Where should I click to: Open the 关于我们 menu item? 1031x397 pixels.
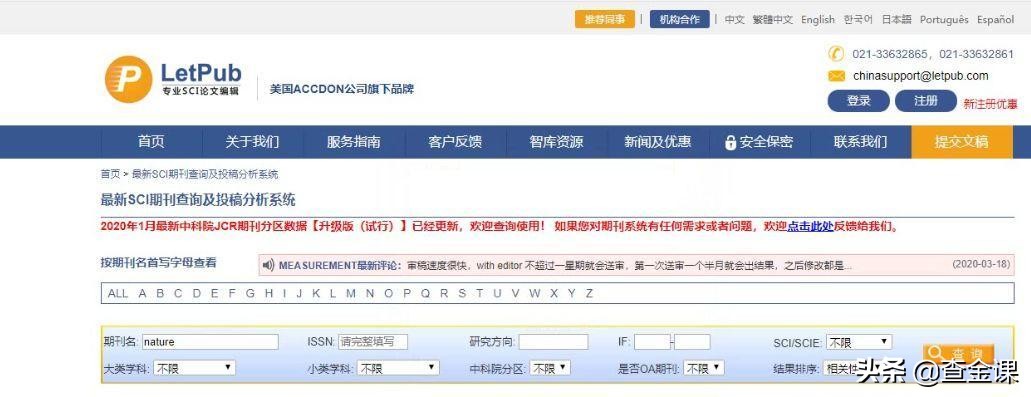coord(252,142)
